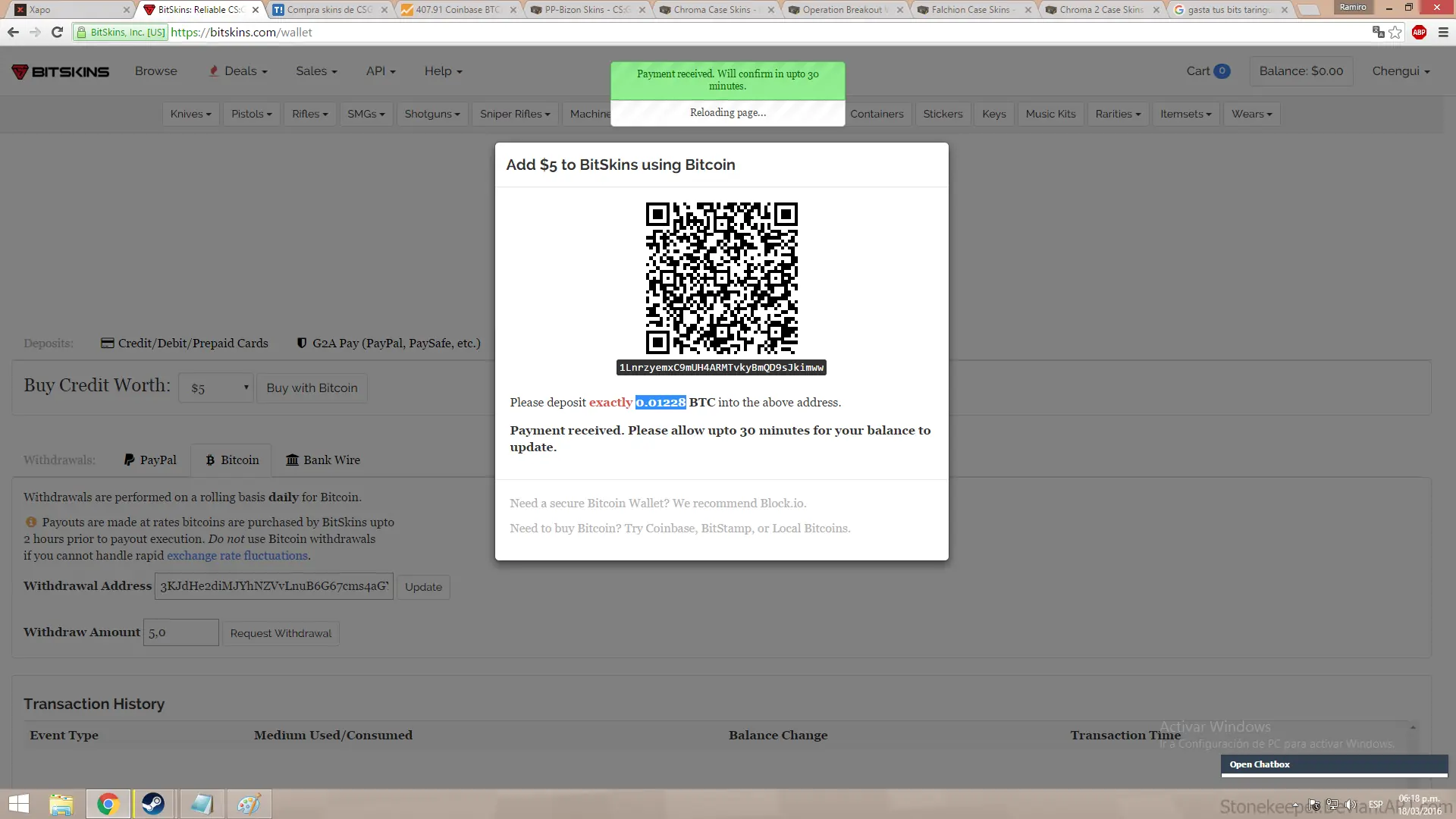Expand the Itemsets dropdown
This screenshot has width=1456, height=819.
coord(1186,114)
